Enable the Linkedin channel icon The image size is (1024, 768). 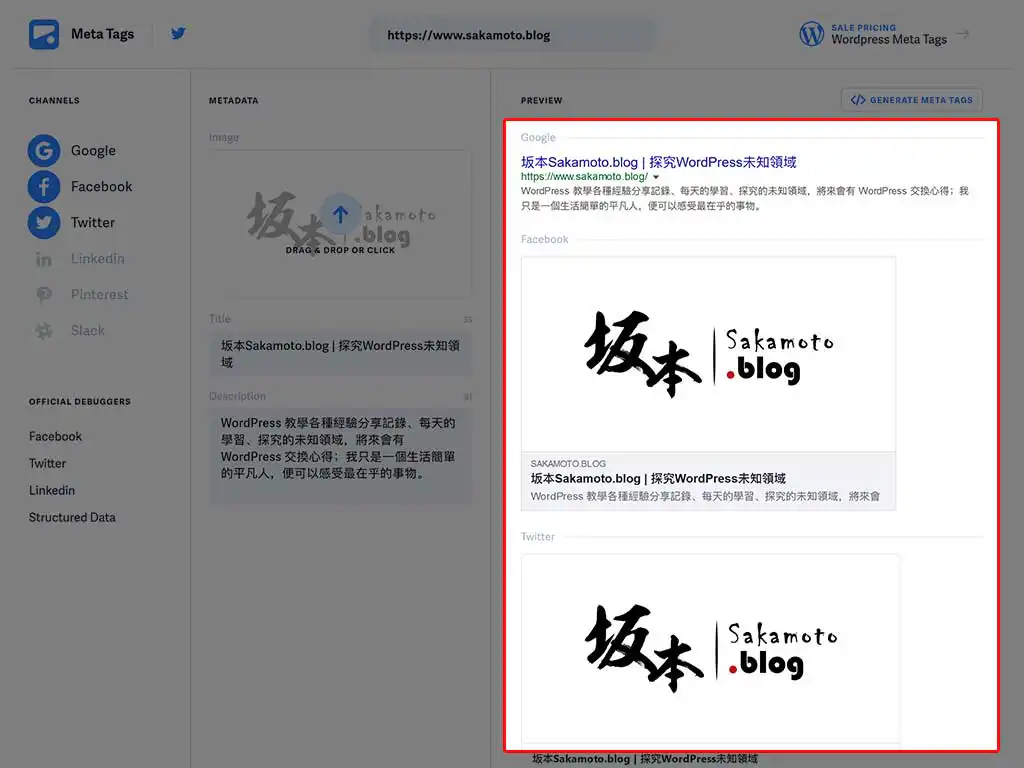click(x=43, y=259)
